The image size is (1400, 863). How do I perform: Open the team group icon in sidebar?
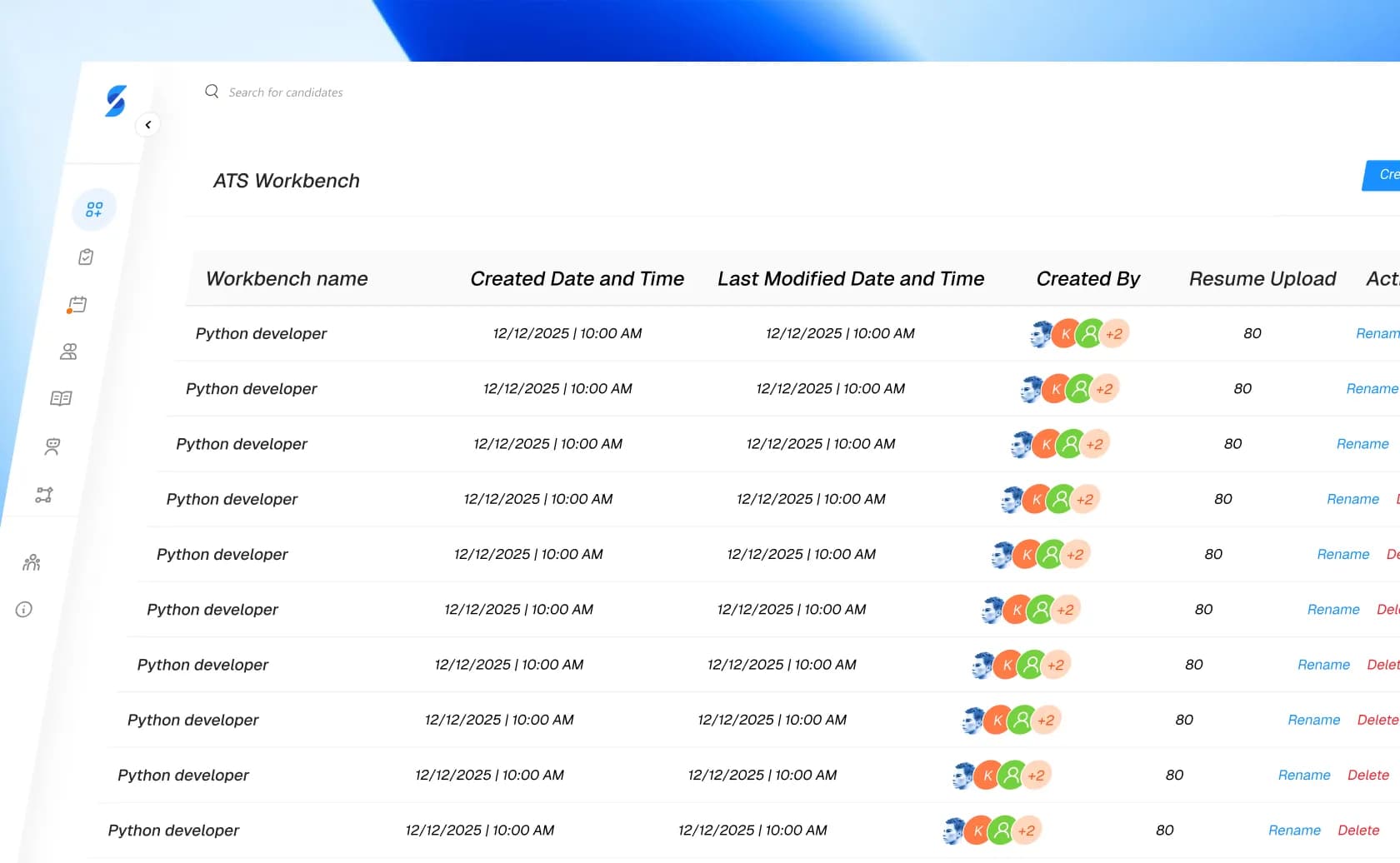(x=32, y=562)
